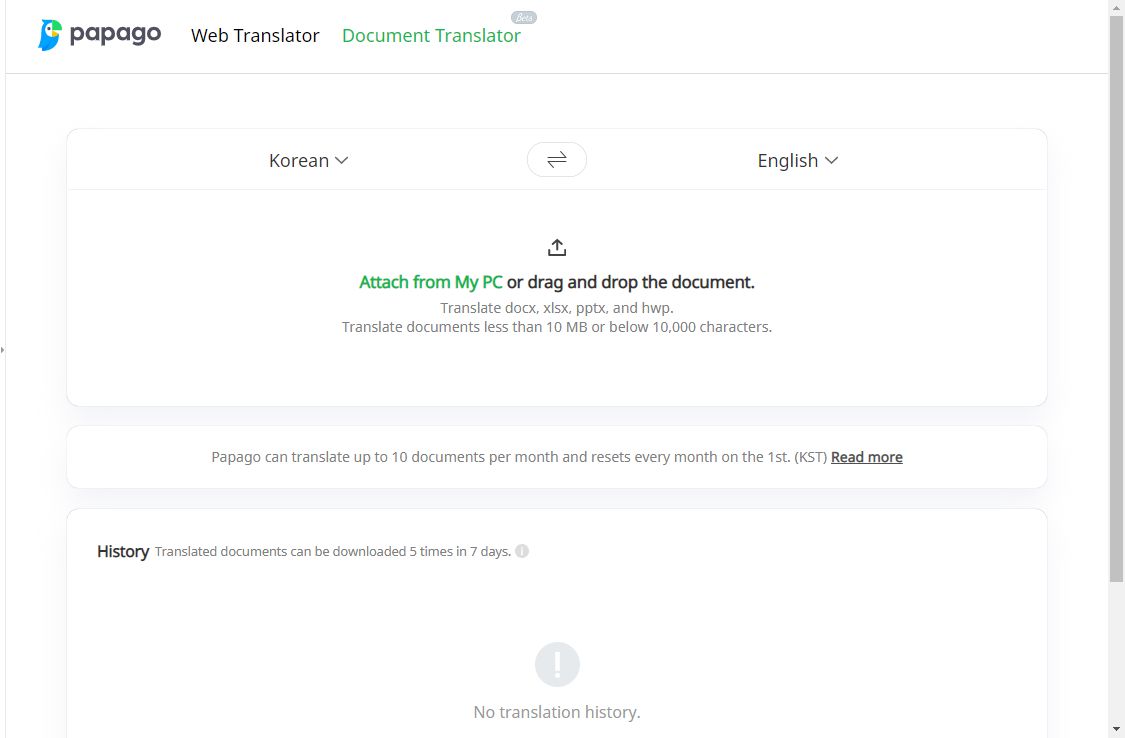Click the exclamation mark no-history icon
1125x738 pixels.
557,664
